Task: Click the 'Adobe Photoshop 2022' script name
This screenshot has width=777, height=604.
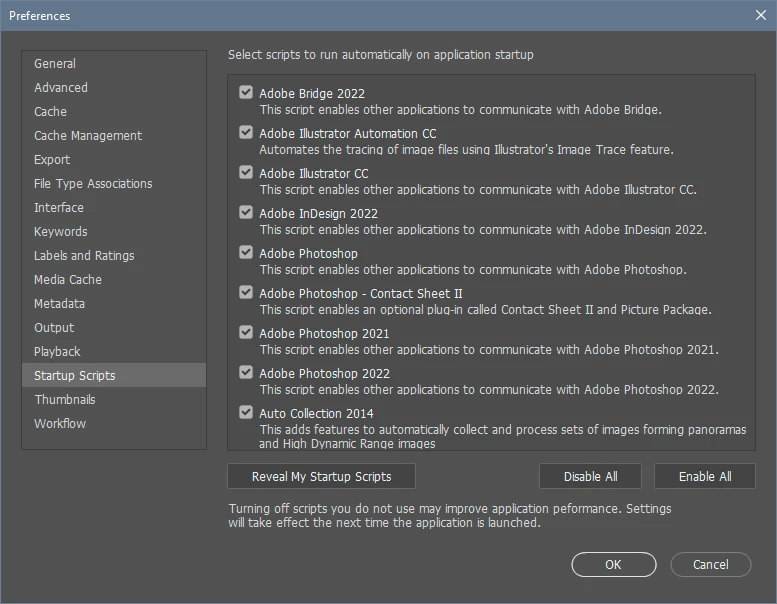Action: click(x=324, y=374)
